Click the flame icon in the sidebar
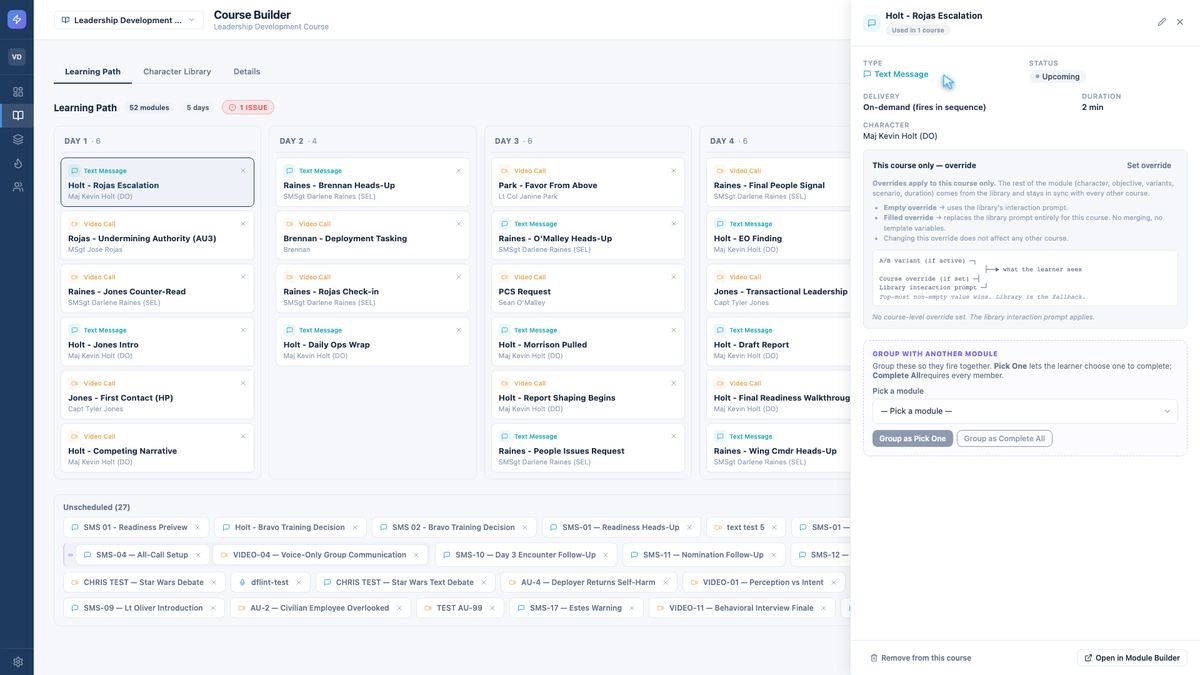This screenshot has width=1200, height=675. click(x=17, y=163)
